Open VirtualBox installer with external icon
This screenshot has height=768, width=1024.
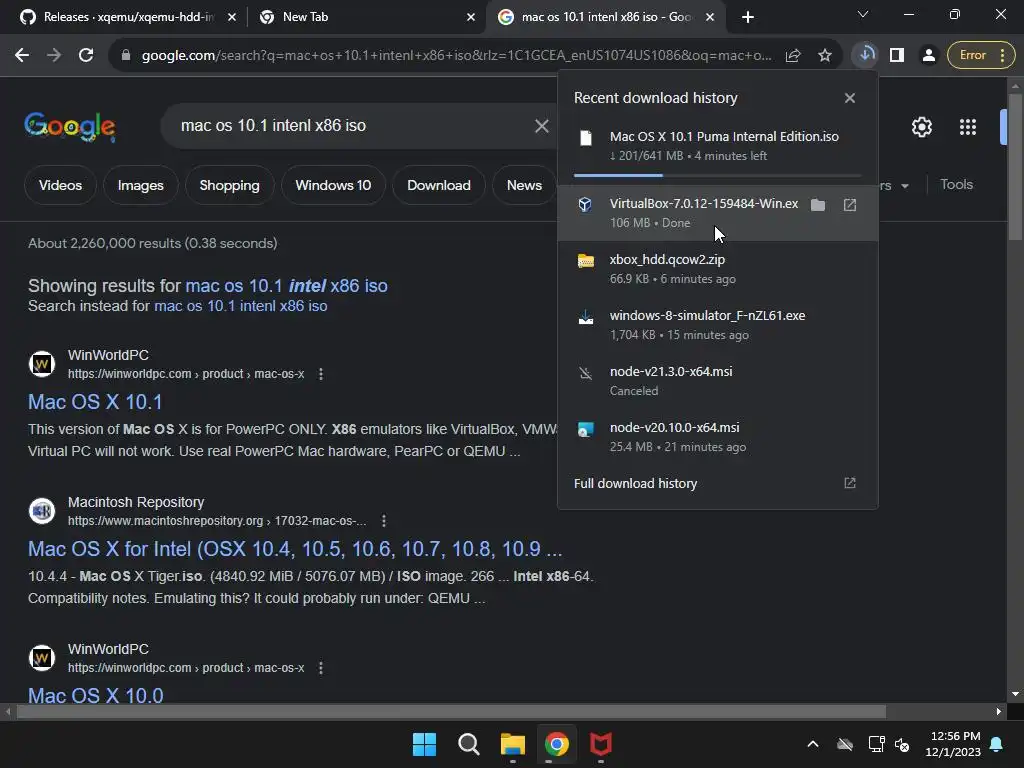tap(850, 205)
